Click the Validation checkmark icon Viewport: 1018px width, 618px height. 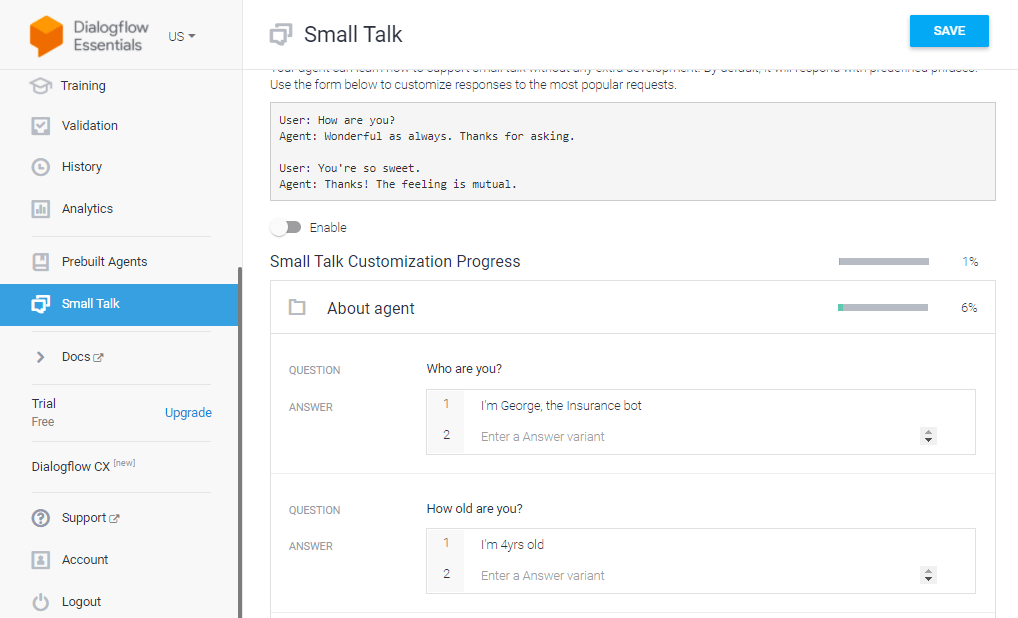point(40,126)
